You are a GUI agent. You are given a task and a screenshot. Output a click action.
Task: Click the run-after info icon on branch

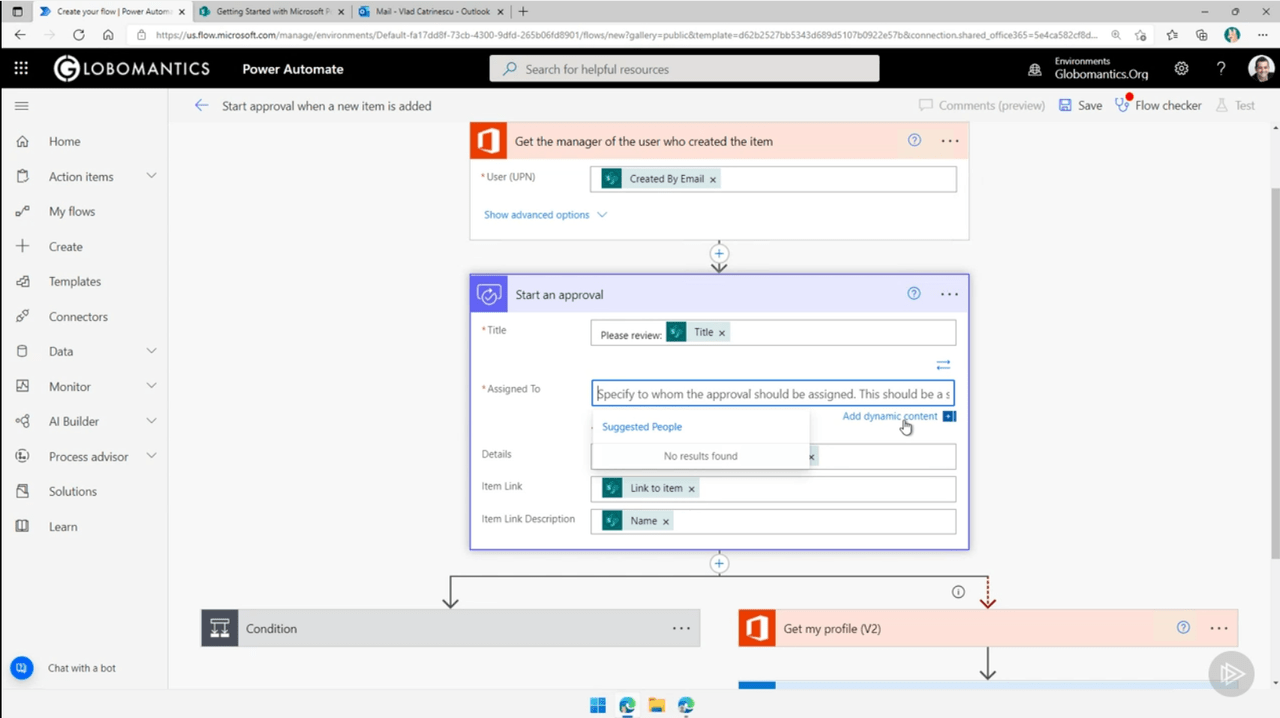pos(958,592)
